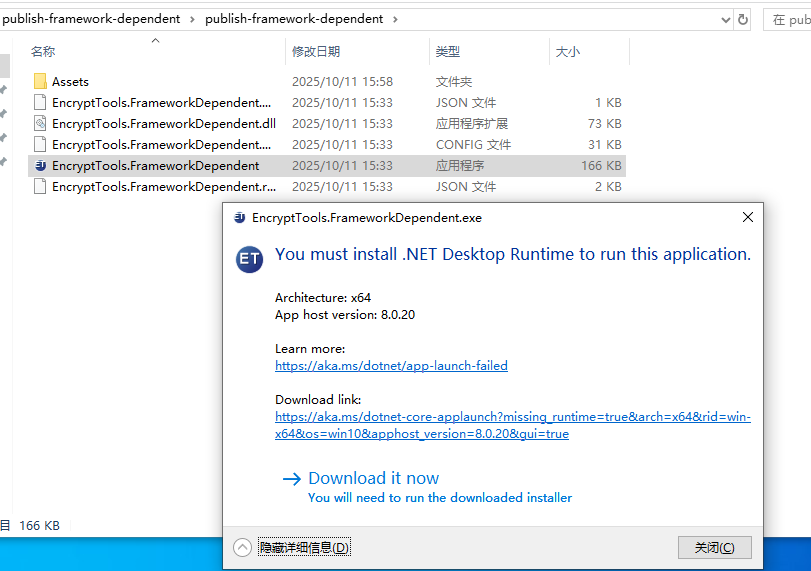Select the Assets folder name
Screen dimensions: 811x571
(x=70, y=82)
